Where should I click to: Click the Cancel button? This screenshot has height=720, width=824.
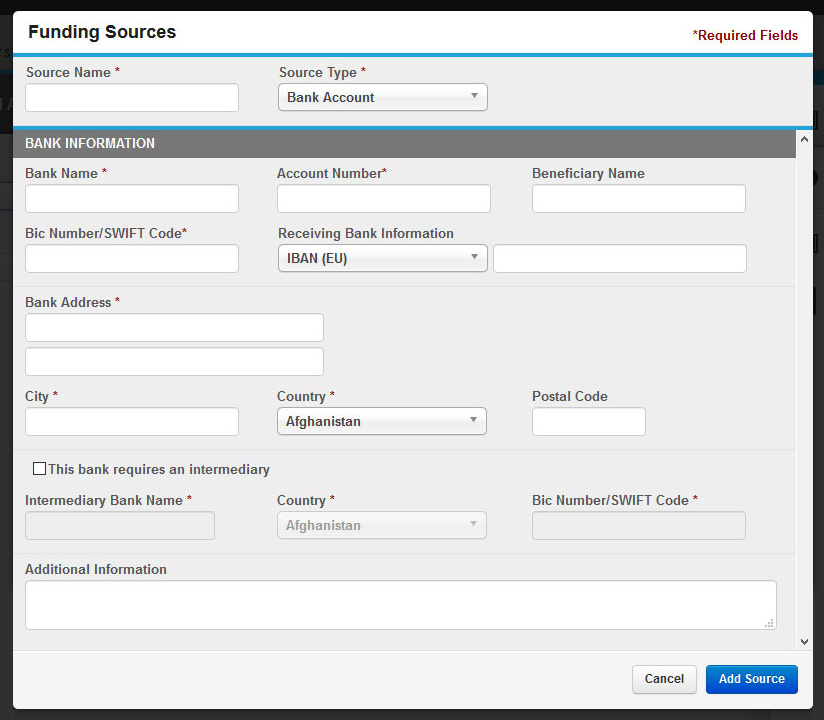point(664,679)
